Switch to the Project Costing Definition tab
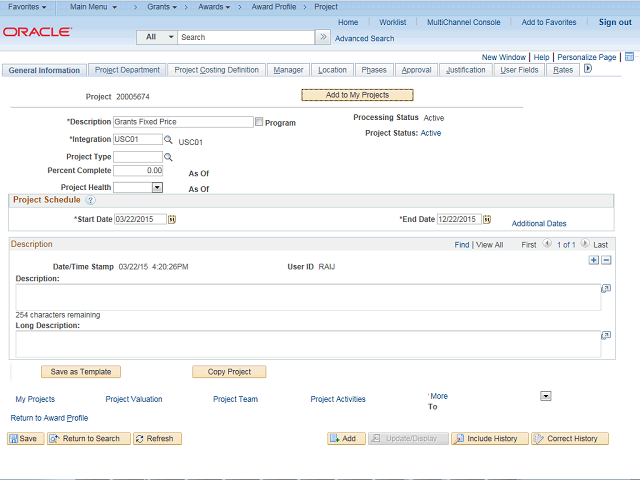 (216, 70)
